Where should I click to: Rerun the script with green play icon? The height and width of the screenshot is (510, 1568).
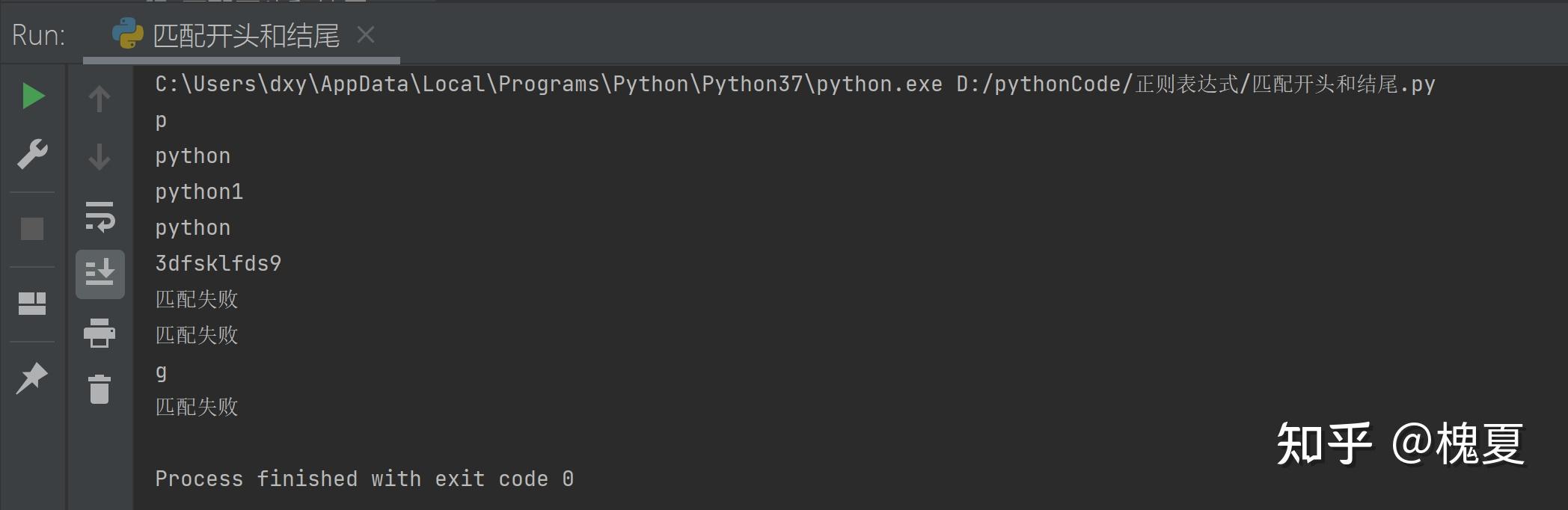click(x=33, y=96)
